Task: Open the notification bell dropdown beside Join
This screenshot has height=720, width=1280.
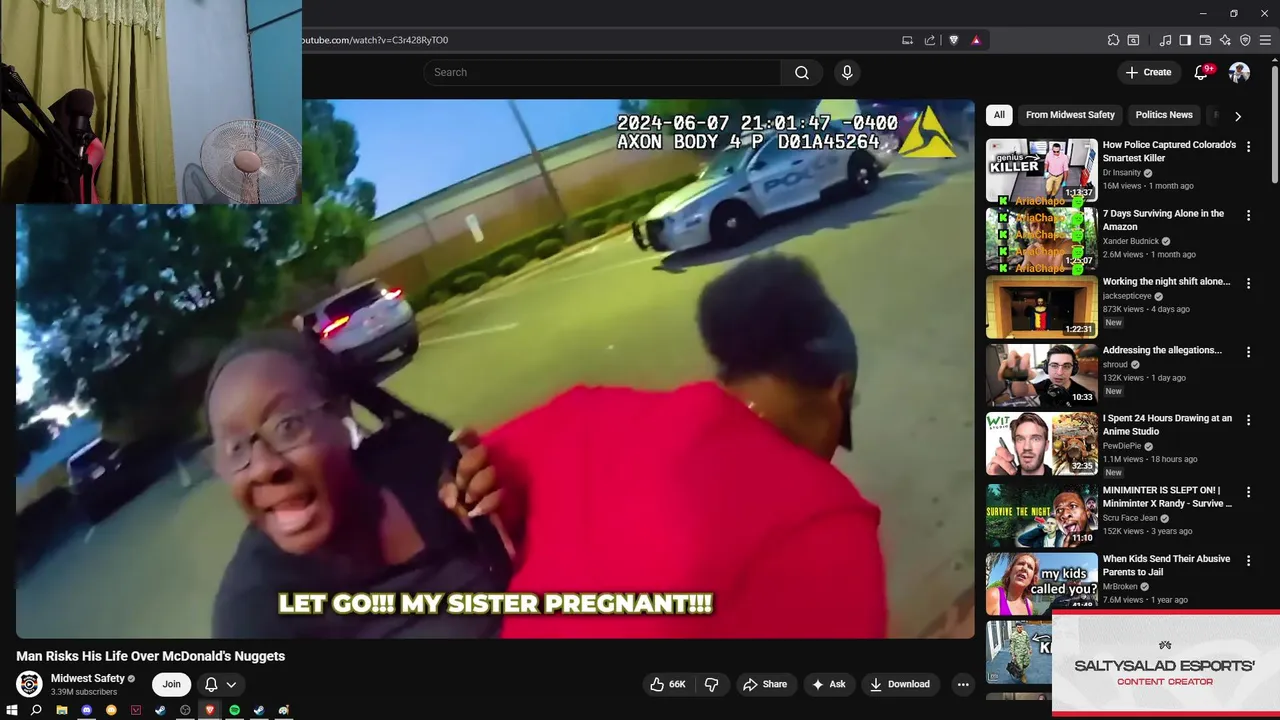Action: tap(220, 684)
